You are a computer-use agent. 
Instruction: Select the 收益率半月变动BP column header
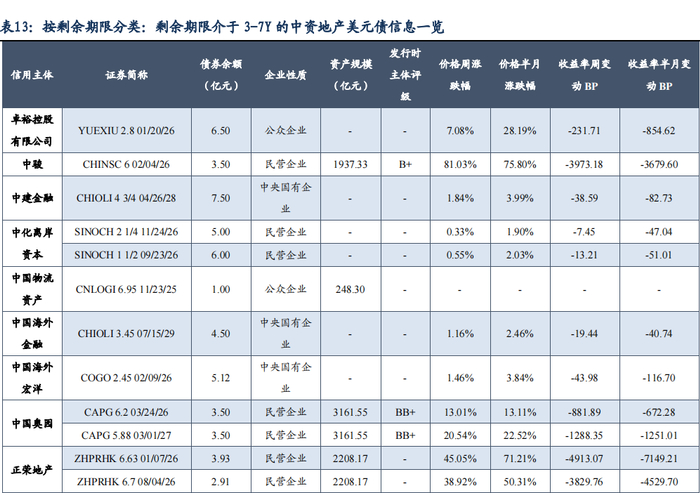659,75
